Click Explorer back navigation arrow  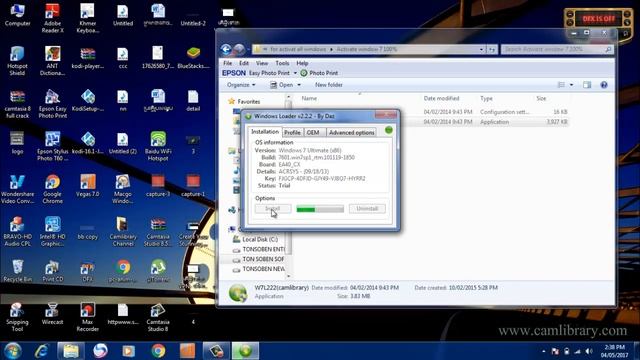pos(226,49)
